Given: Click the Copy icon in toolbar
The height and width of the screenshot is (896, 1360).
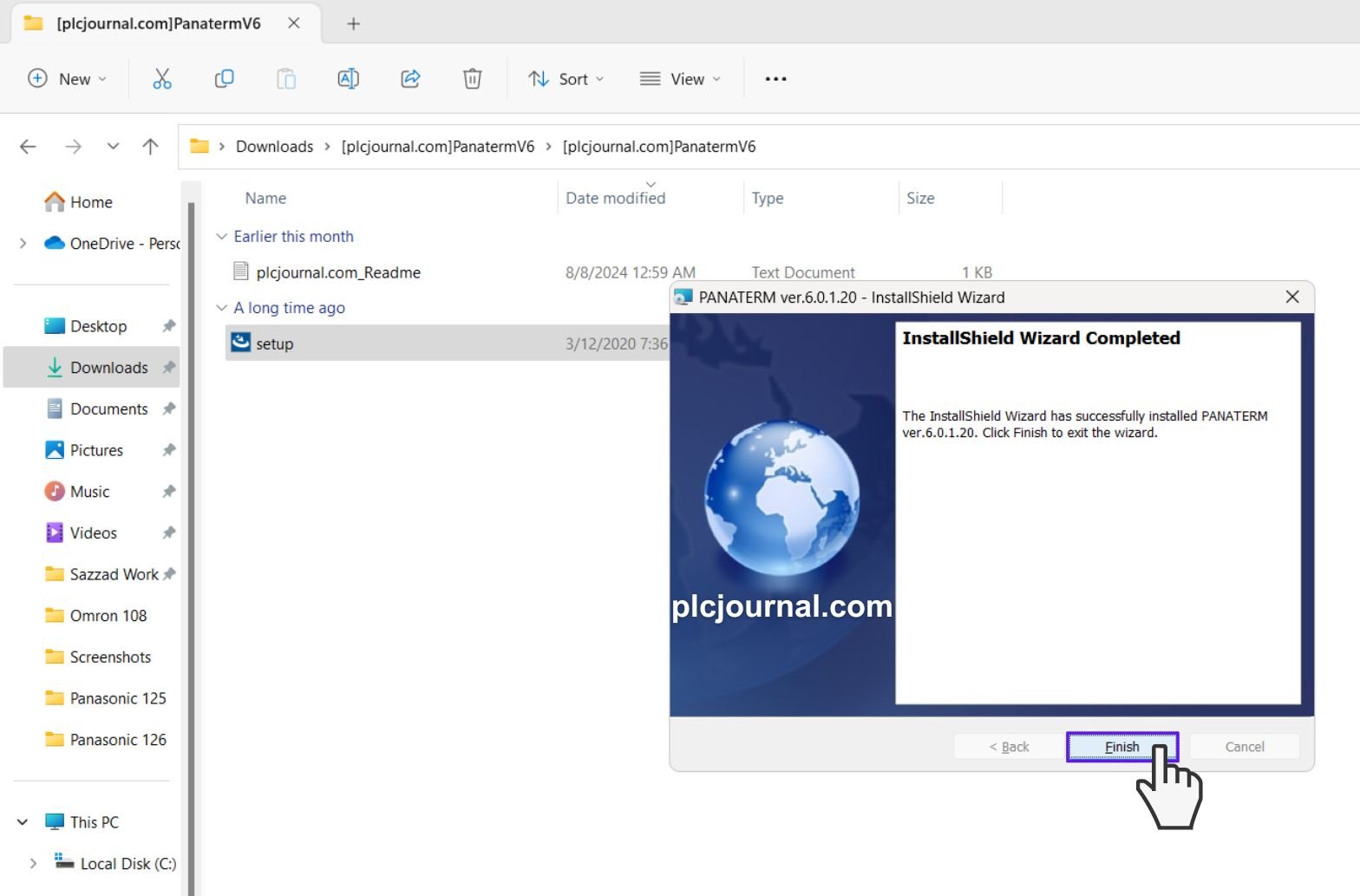Looking at the screenshot, I should (x=224, y=79).
